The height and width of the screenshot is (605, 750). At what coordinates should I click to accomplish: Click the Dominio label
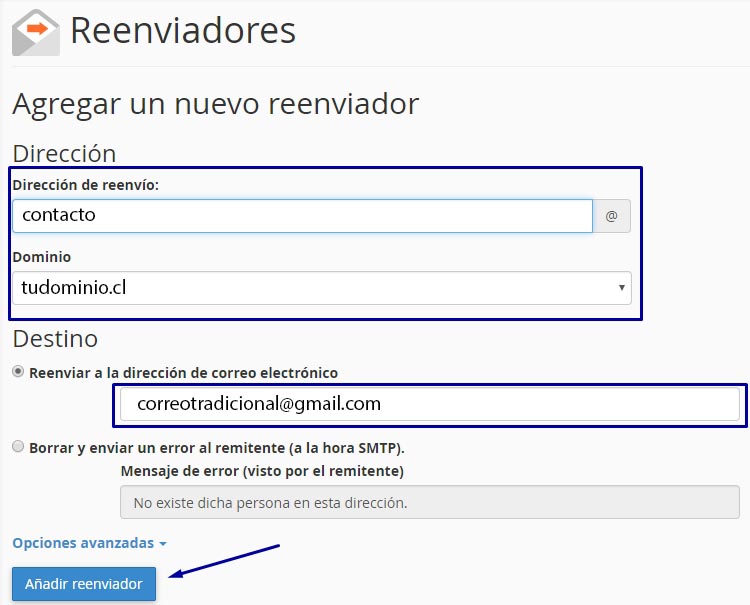coord(42,257)
